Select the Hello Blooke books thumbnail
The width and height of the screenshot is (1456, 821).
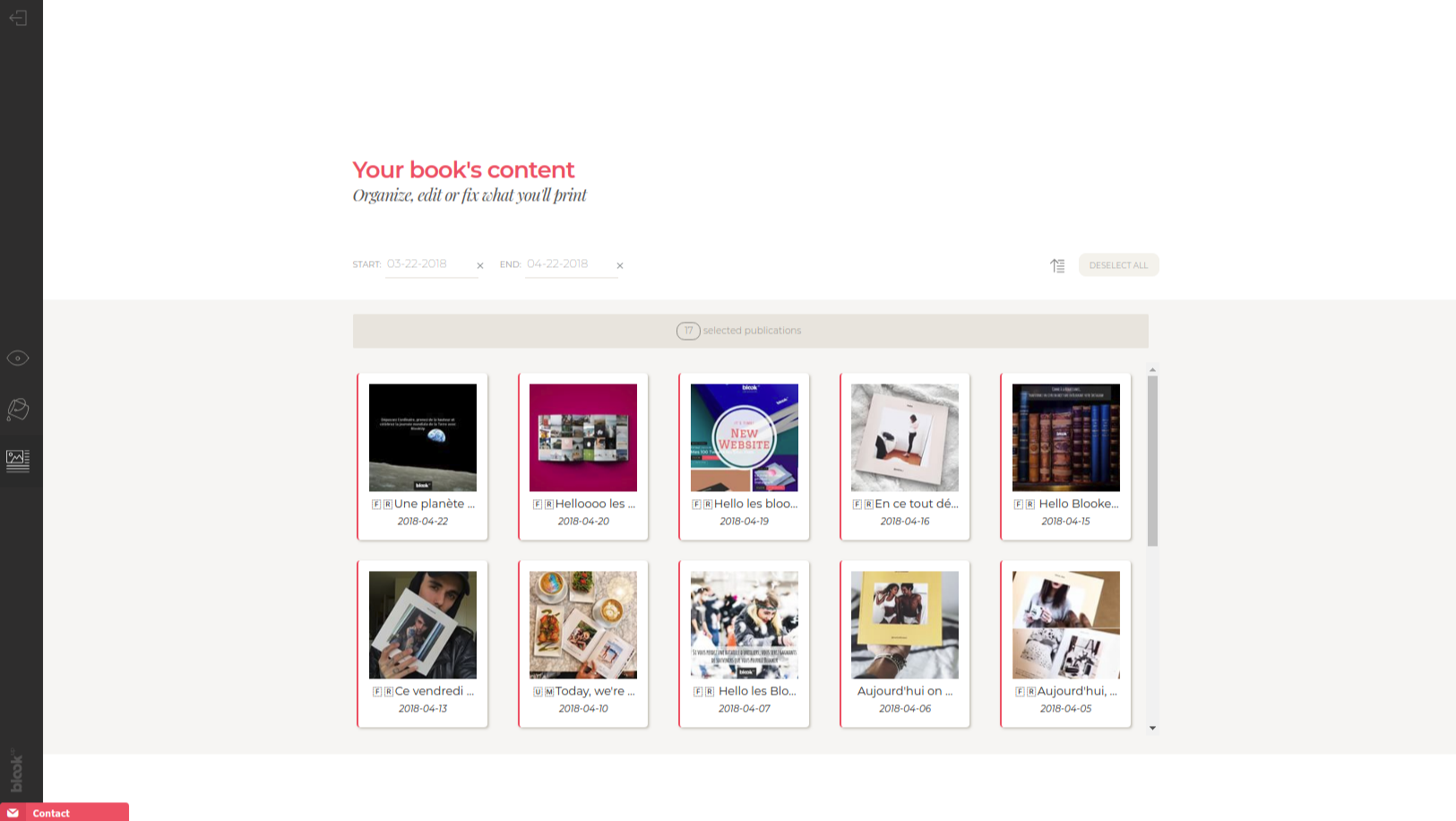point(1066,437)
